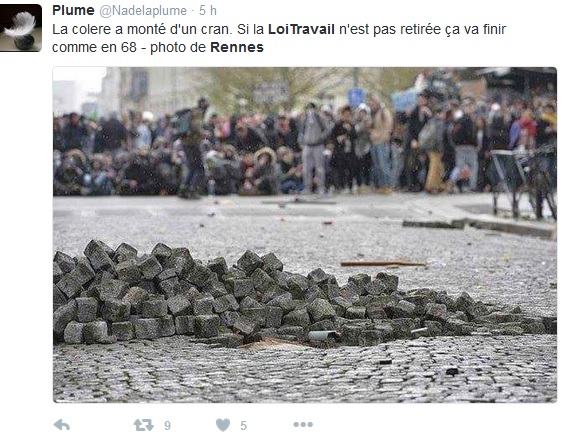Open the LoiTravail hashtag

click(x=301, y=29)
